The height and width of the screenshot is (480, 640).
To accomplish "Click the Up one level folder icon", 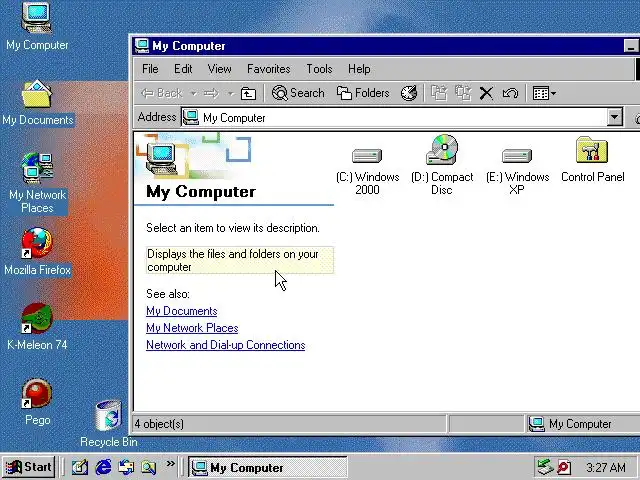I will pyautogui.click(x=248, y=93).
